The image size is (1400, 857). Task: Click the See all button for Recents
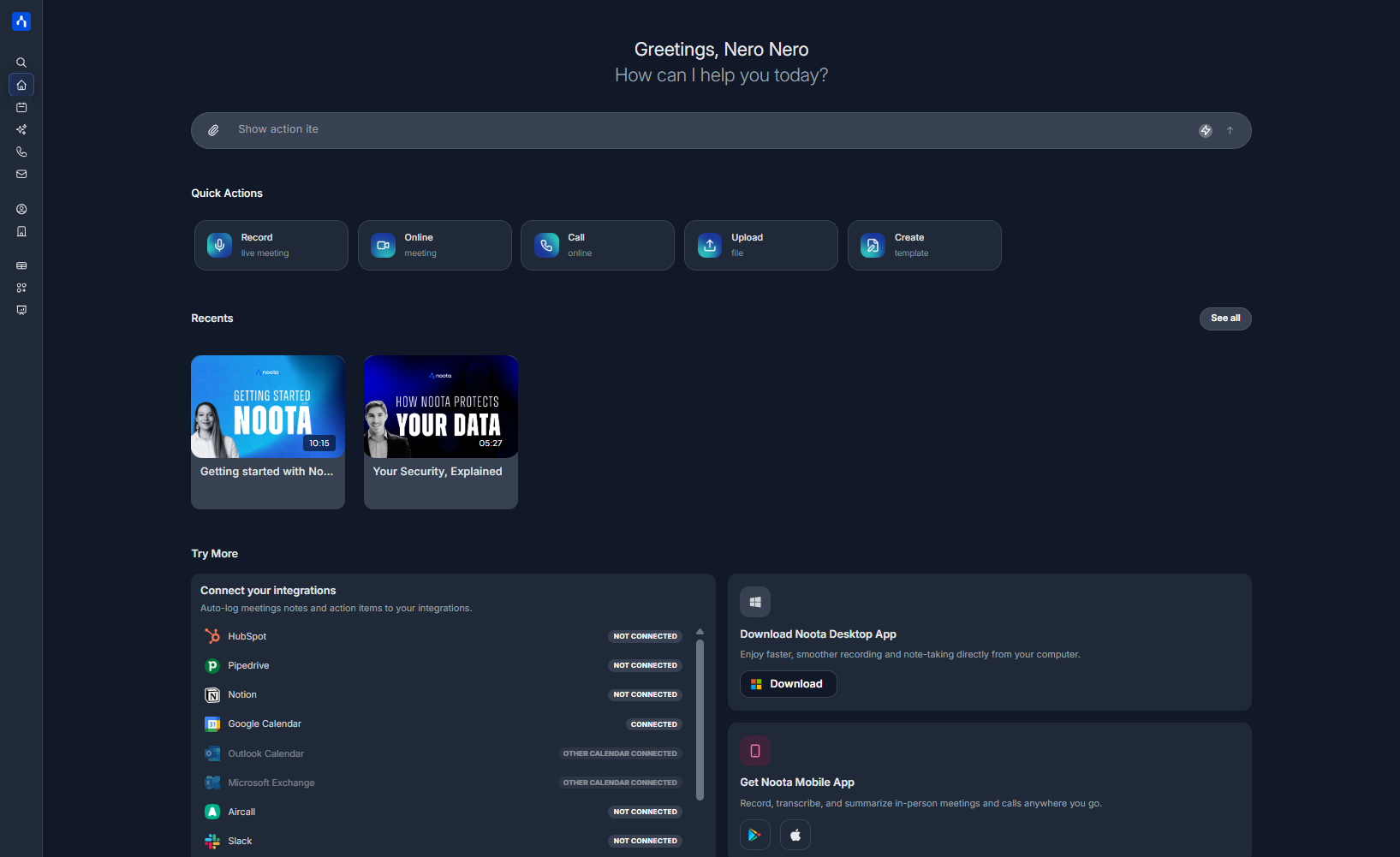pyautogui.click(x=1224, y=318)
